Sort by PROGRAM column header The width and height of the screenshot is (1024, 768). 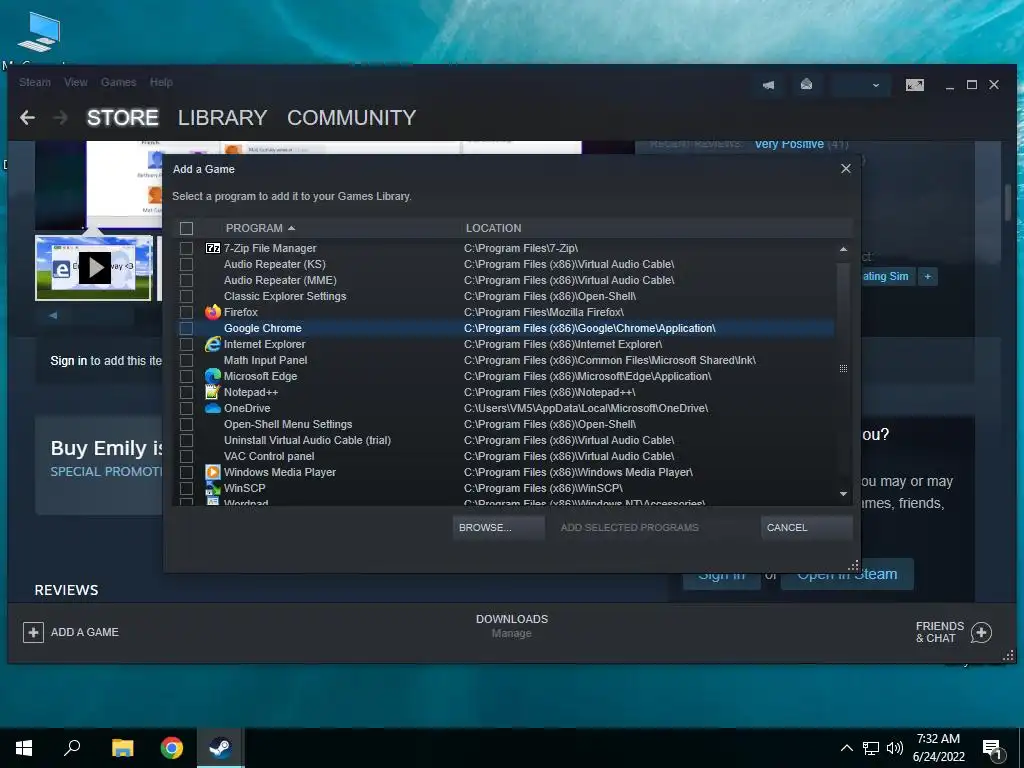click(260, 228)
